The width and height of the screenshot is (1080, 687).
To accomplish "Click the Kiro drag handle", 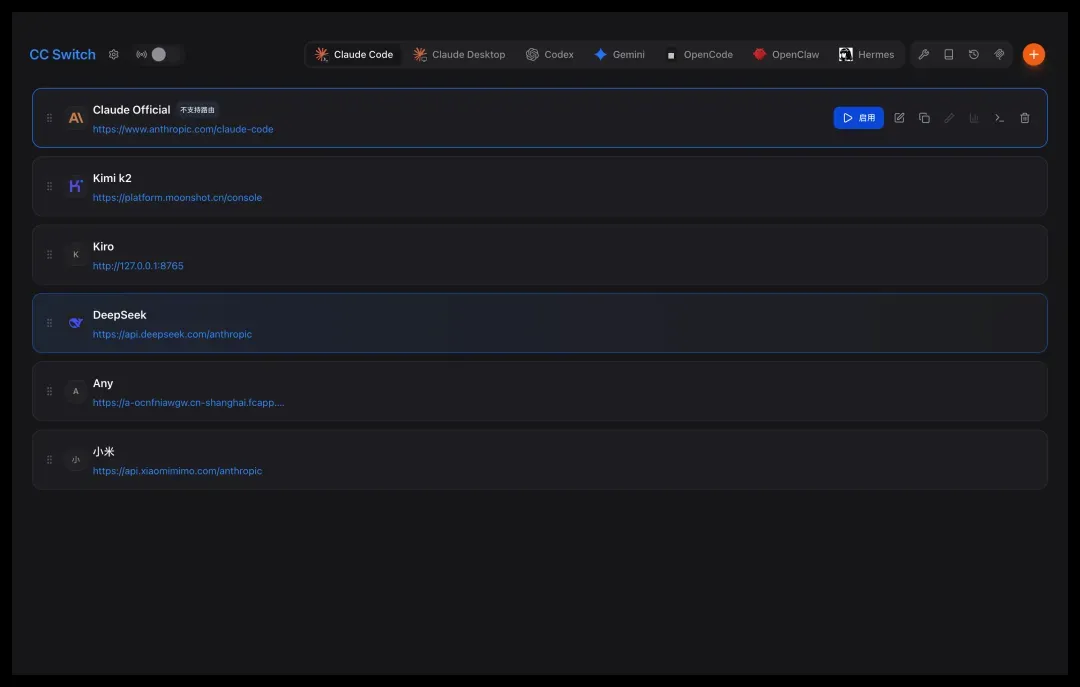I will pos(50,254).
